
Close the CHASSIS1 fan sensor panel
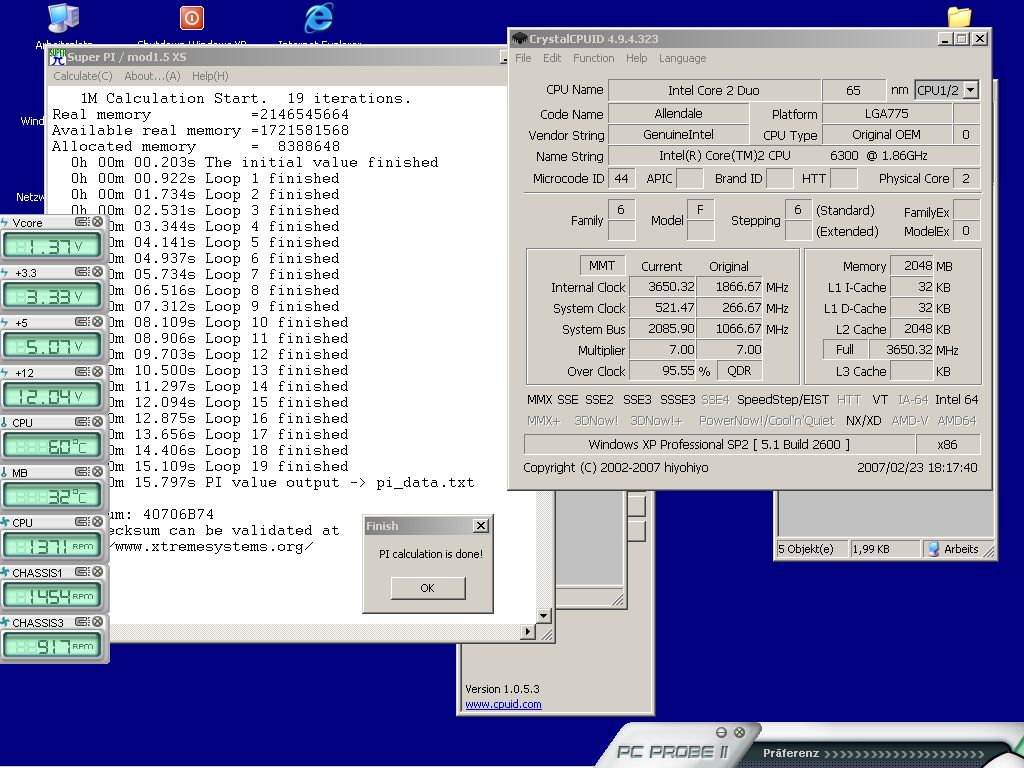[97, 571]
